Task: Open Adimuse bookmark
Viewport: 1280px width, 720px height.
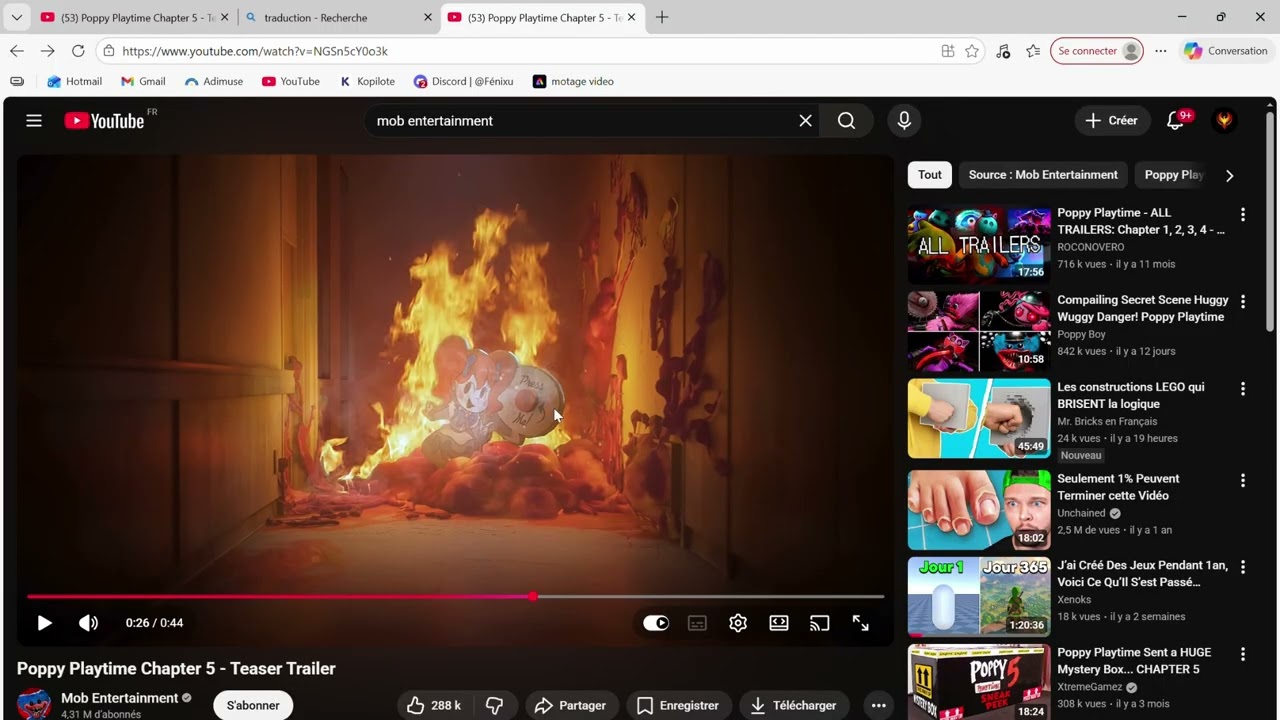Action: 214,81
